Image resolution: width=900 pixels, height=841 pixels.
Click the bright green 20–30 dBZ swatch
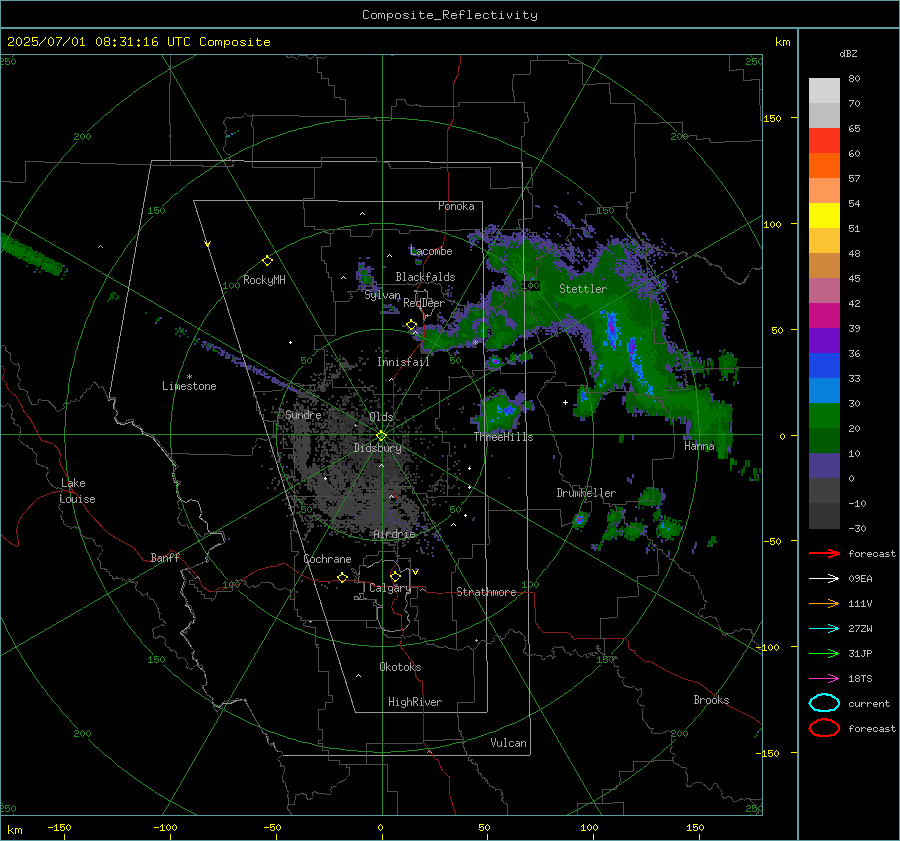click(x=824, y=416)
